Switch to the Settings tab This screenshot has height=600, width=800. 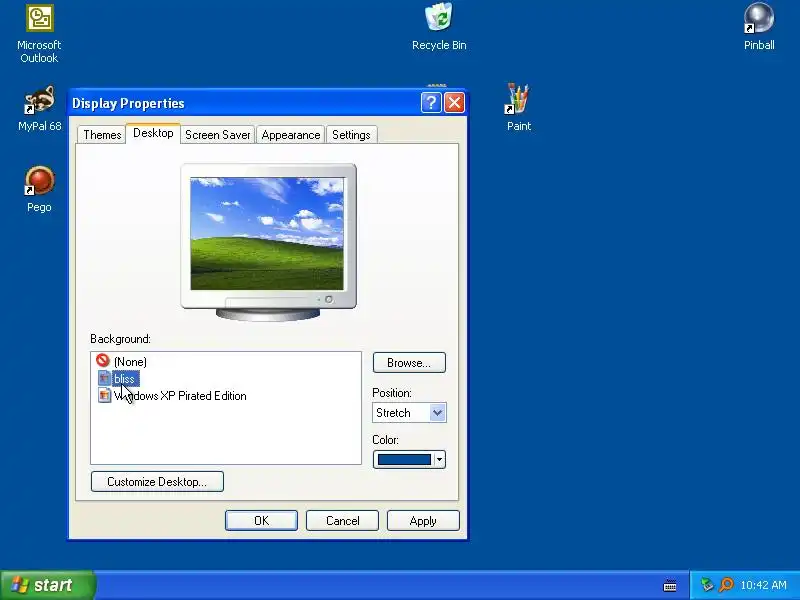pyautogui.click(x=351, y=135)
